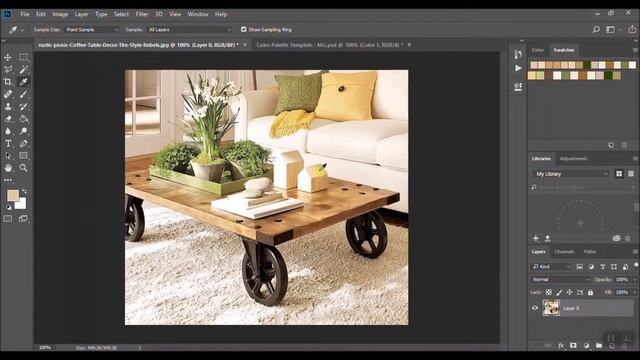This screenshot has height=360, width=640.
Task: Toggle Show Sampling Ring checkbox
Action: 244,29
